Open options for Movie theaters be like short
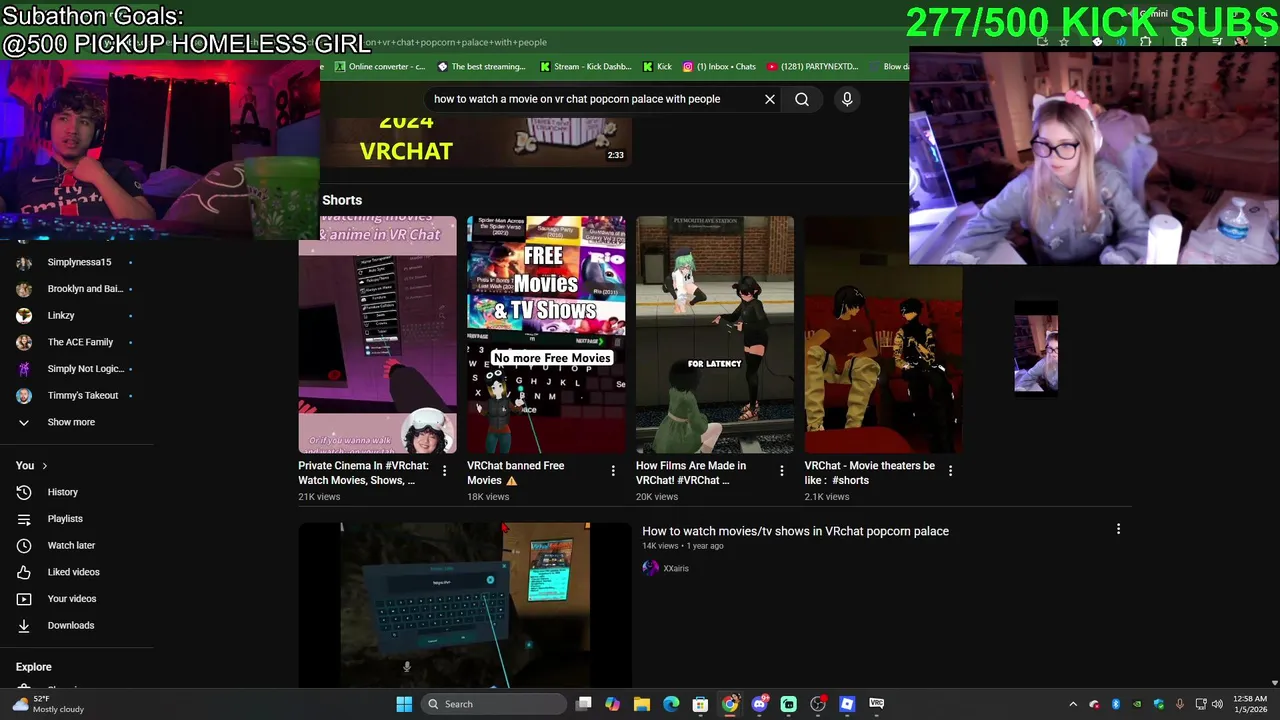The height and width of the screenshot is (720, 1280). tap(950, 470)
